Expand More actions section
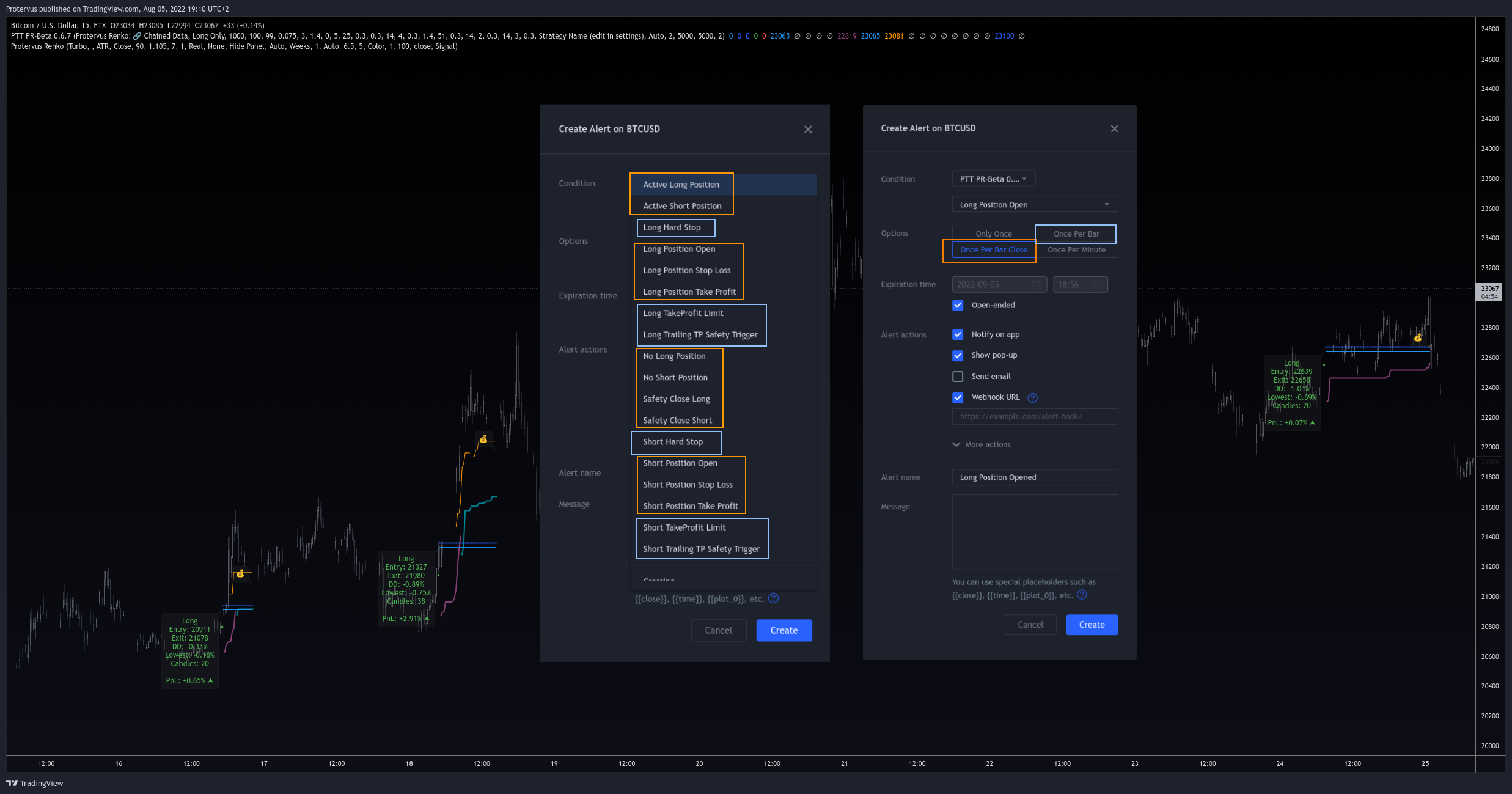Image resolution: width=1512 pixels, height=794 pixels. (x=982, y=445)
